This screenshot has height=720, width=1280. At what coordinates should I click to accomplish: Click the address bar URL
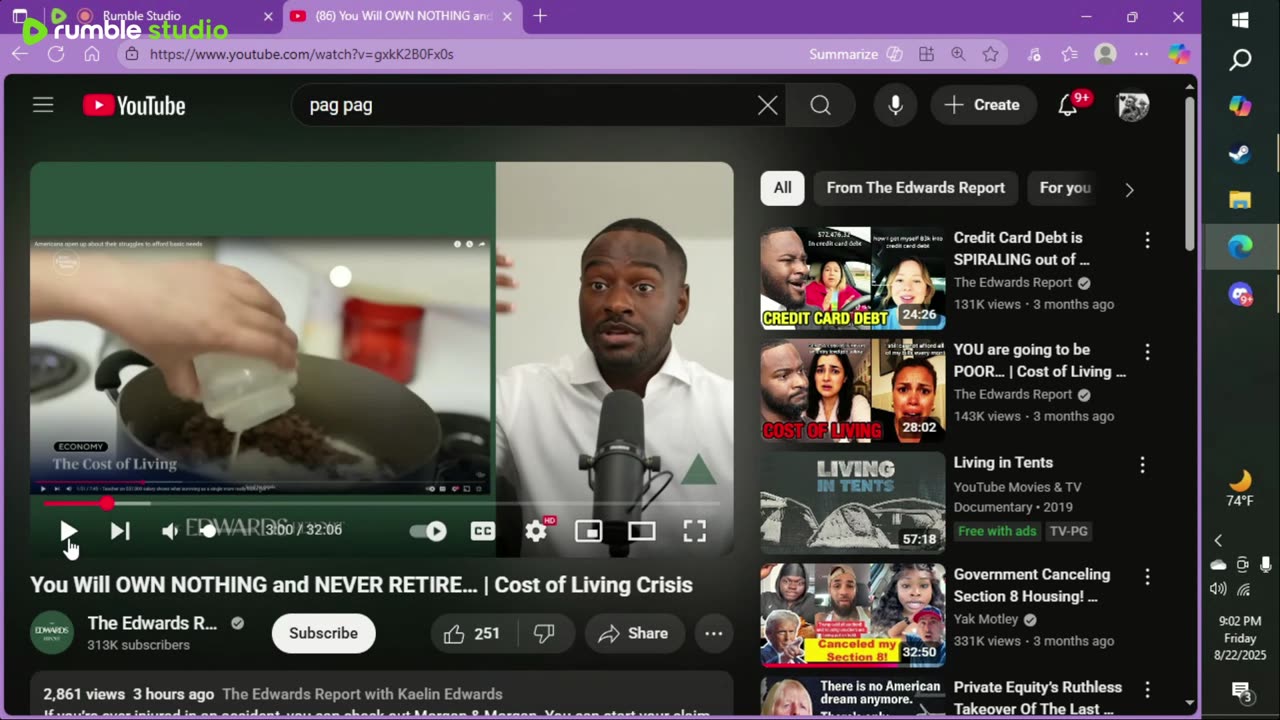point(301,54)
